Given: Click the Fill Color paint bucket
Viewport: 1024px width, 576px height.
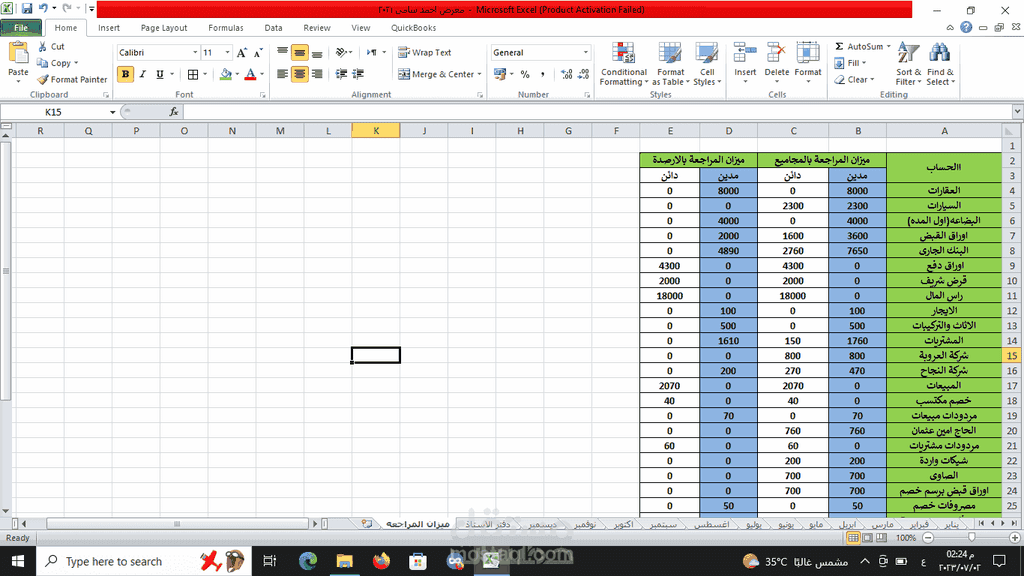Looking at the screenshot, I should (x=225, y=74).
